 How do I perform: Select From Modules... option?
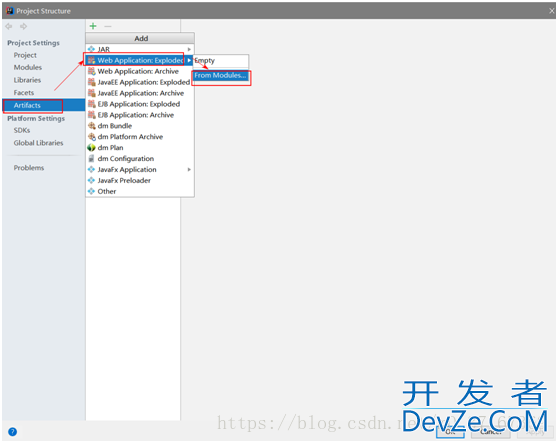221,75
